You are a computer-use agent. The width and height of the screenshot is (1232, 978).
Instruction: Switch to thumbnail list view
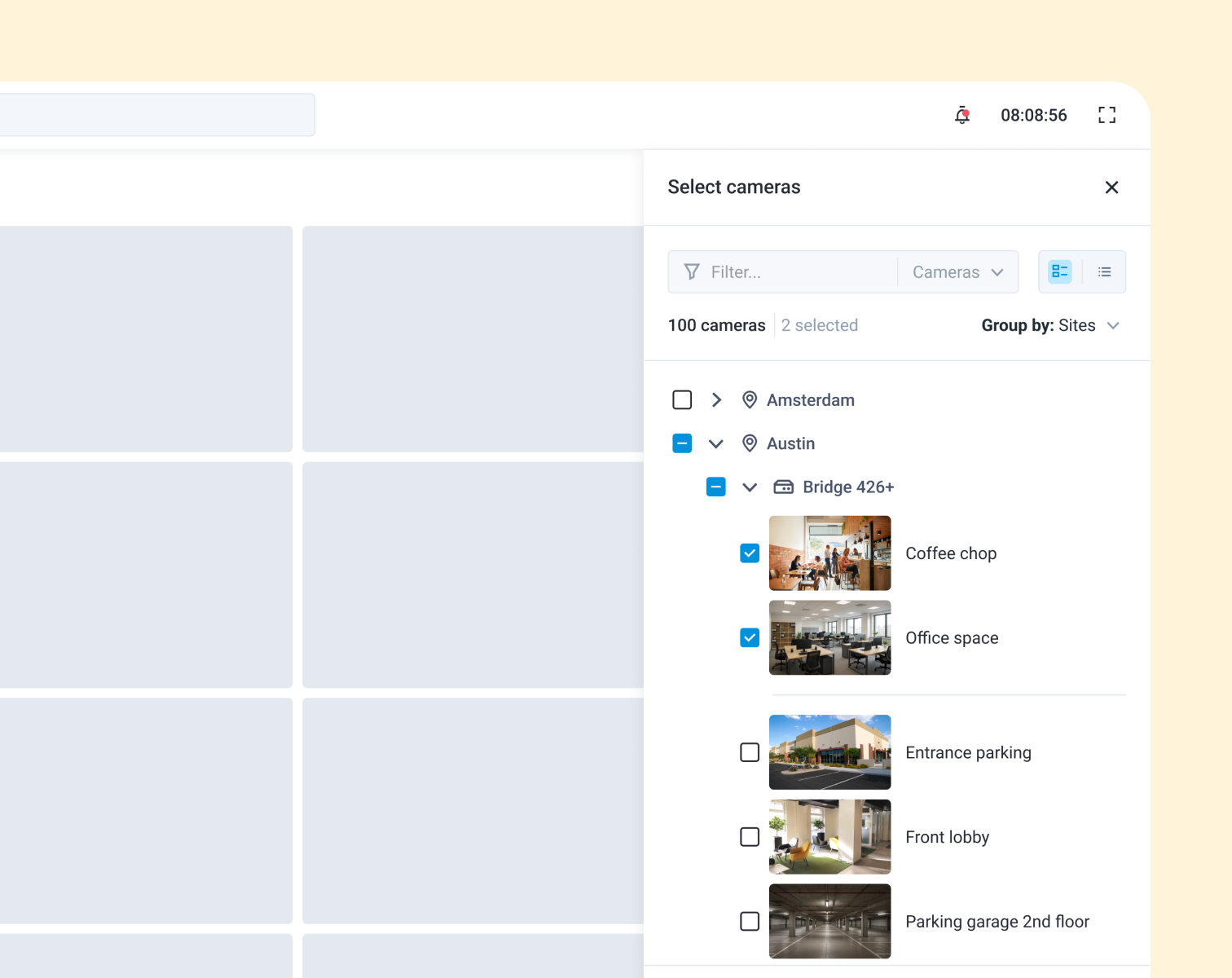[x=1060, y=271]
